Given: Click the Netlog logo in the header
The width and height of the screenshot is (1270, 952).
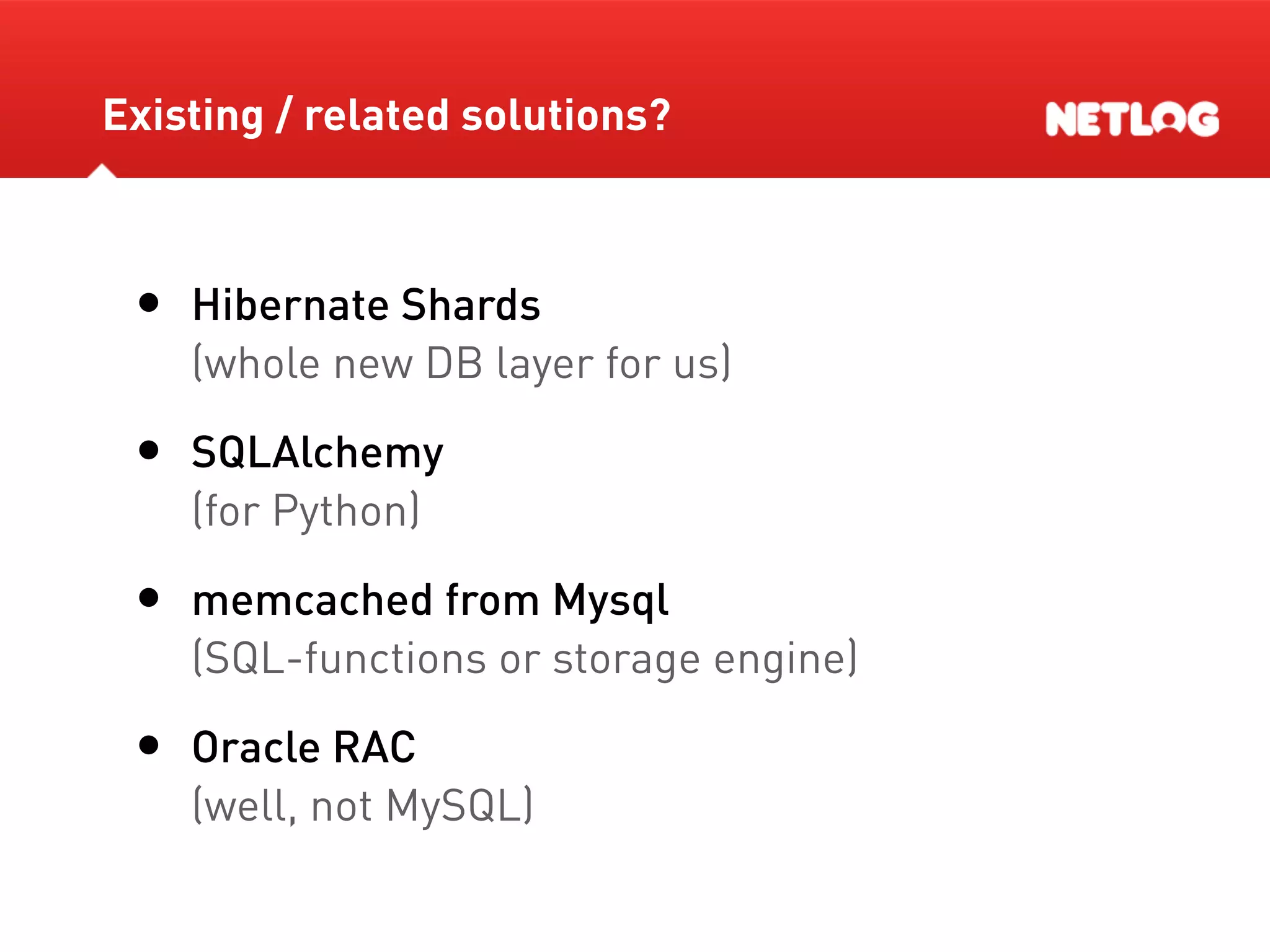Looking at the screenshot, I should (x=1132, y=118).
